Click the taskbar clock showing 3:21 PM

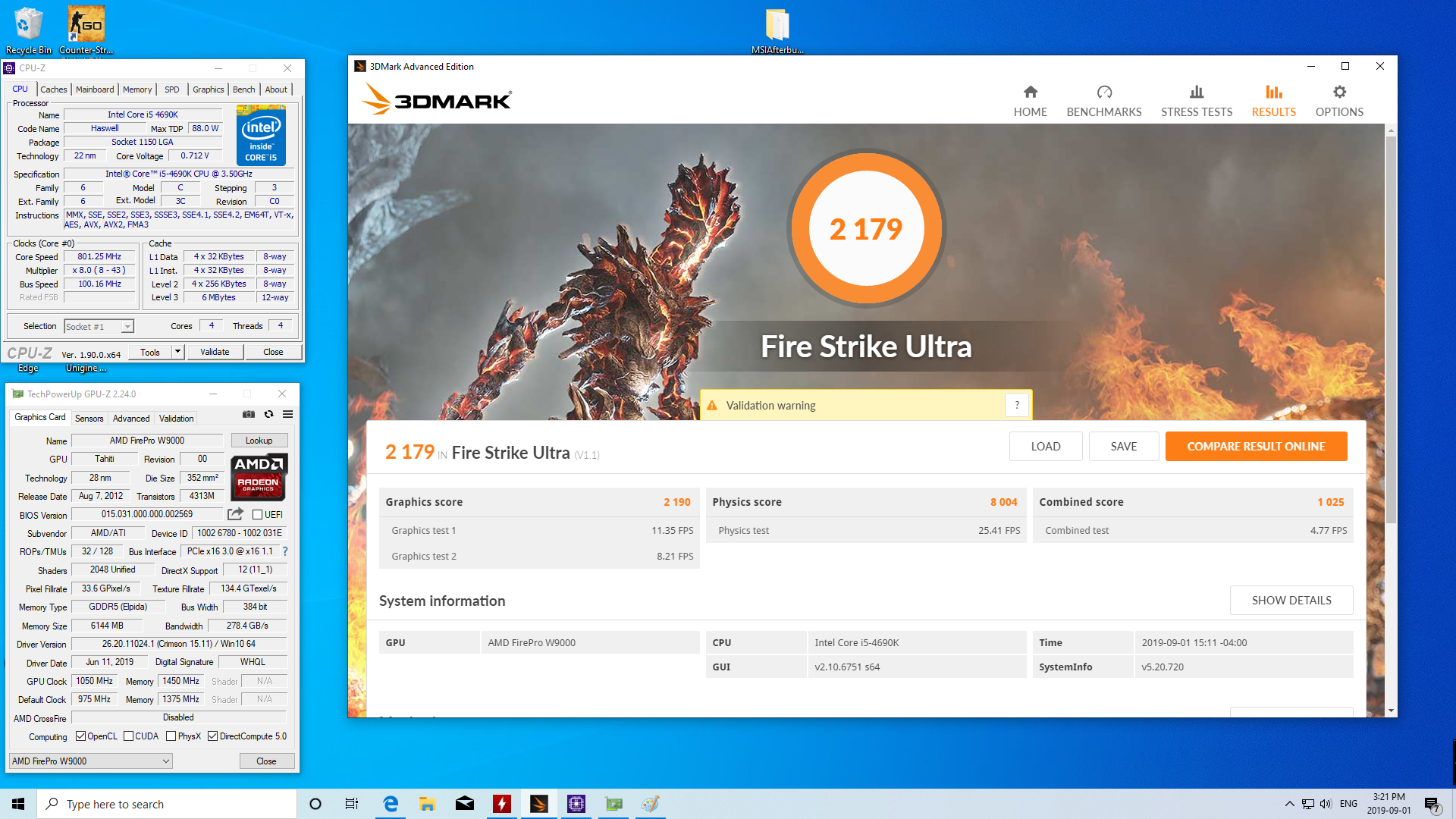(x=1389, y=804)
